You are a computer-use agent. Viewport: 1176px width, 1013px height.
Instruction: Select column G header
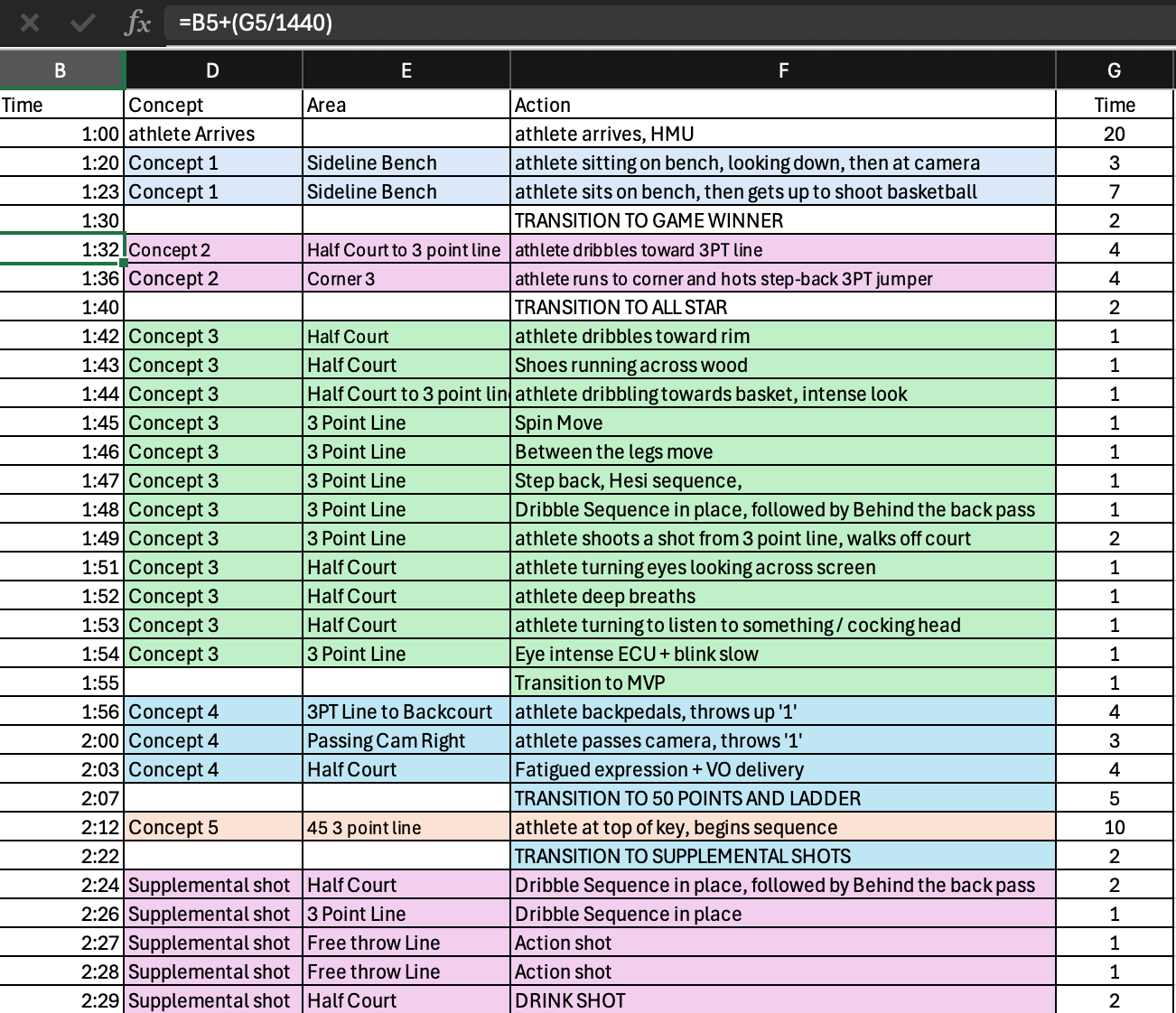coord(1114,70)
